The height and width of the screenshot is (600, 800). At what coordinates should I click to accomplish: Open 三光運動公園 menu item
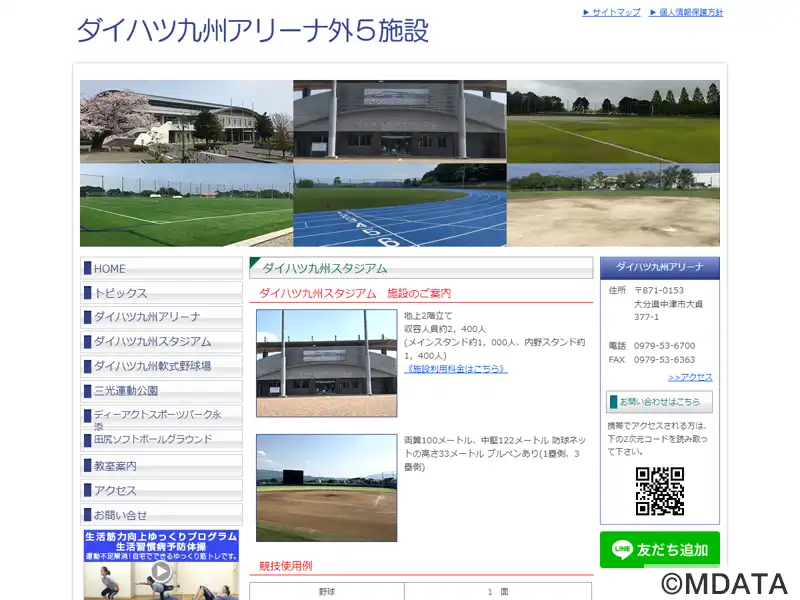click(x=161, y=391)
